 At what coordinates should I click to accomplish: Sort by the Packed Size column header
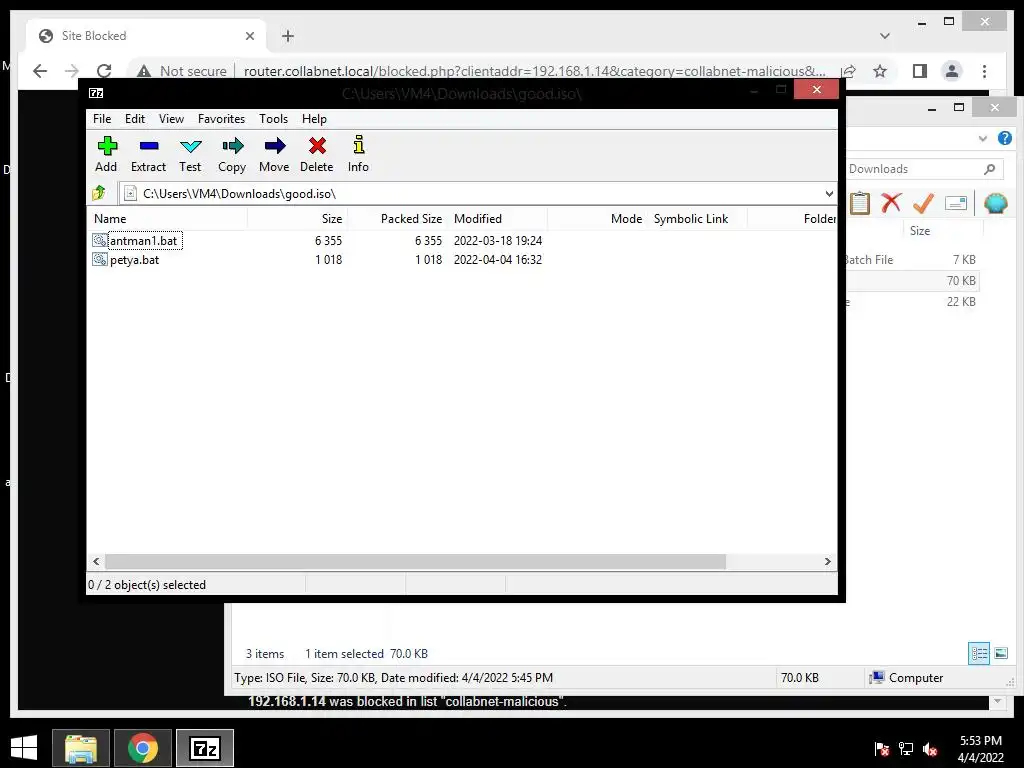pyautogui.click(x=397, y=219)
